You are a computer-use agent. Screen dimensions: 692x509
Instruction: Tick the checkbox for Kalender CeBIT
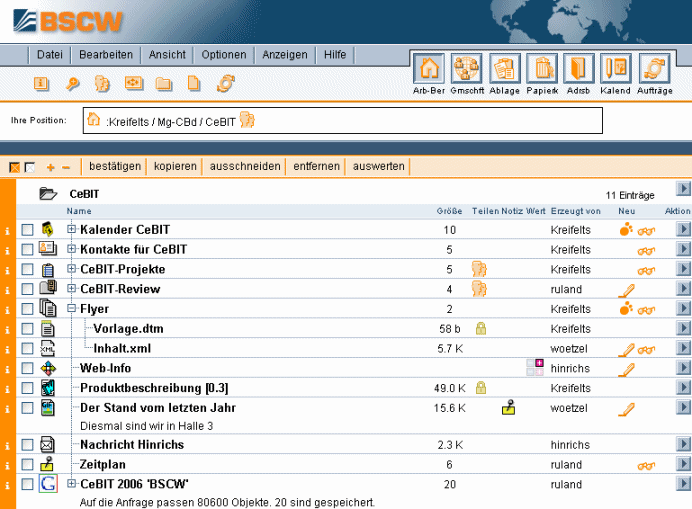(x=27, y=230)
